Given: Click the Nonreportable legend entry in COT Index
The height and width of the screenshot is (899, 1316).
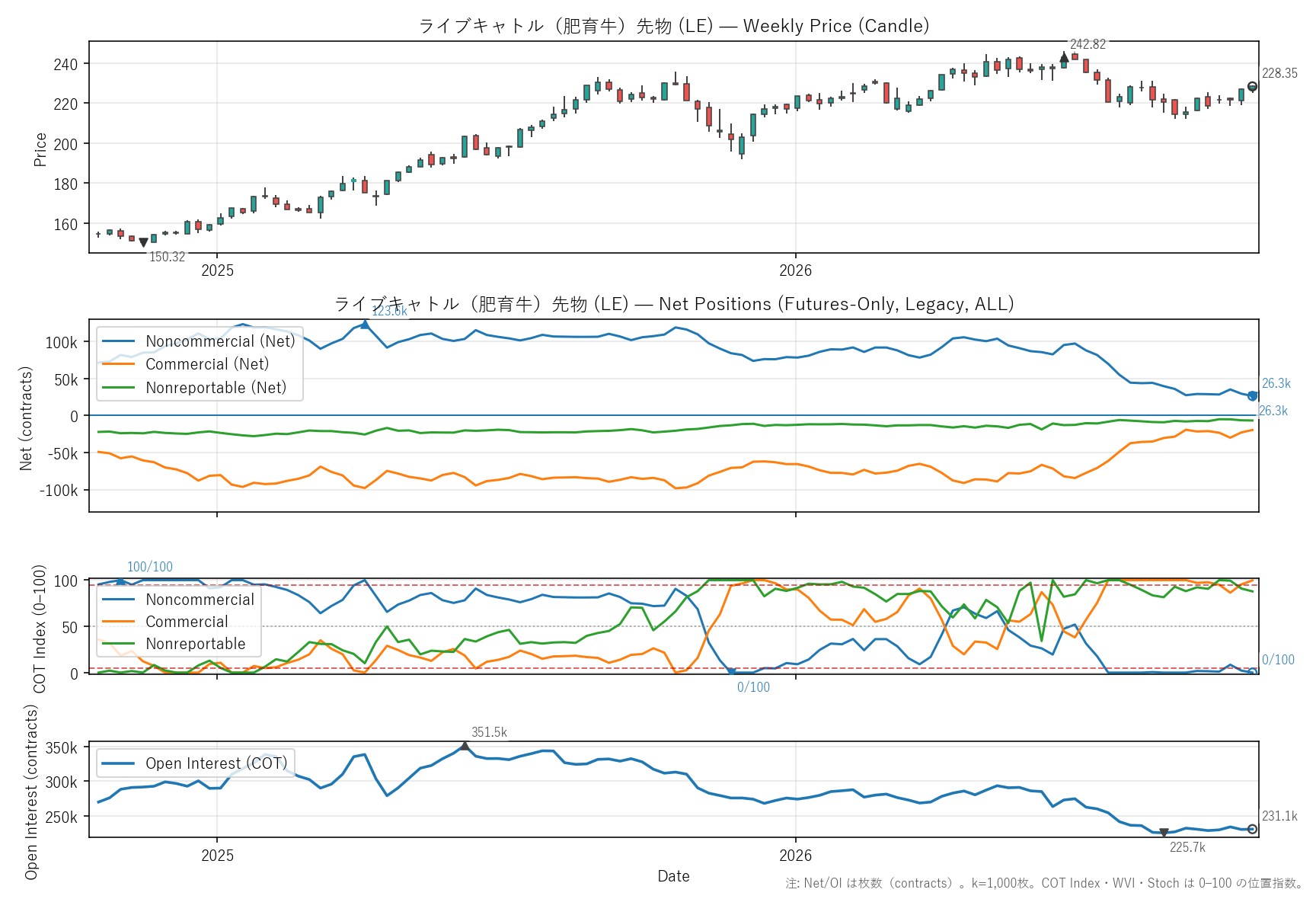Looking at the screenshot, I should click(174, 644).
